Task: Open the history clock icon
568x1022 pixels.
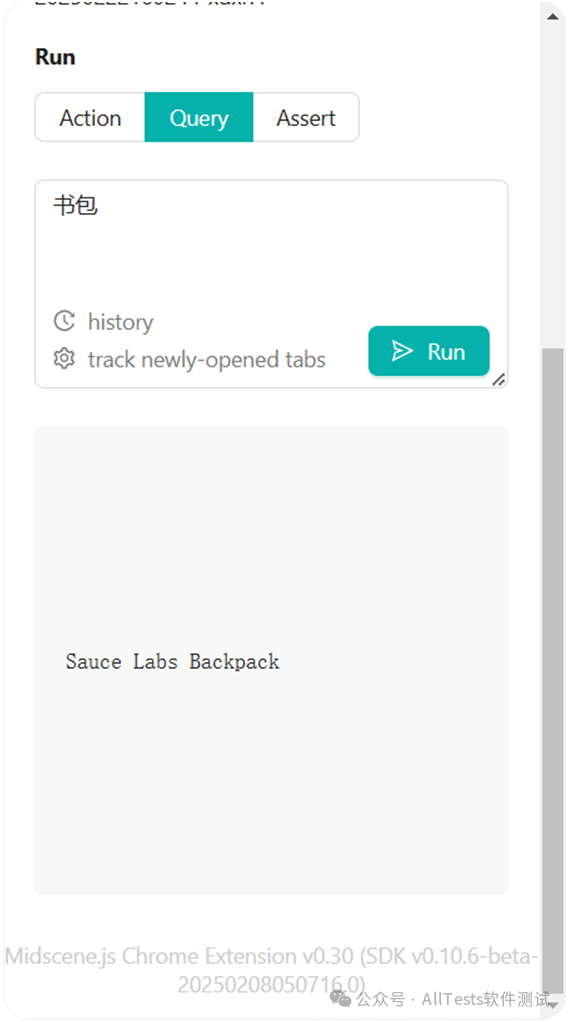Action: tap(64, 321)
